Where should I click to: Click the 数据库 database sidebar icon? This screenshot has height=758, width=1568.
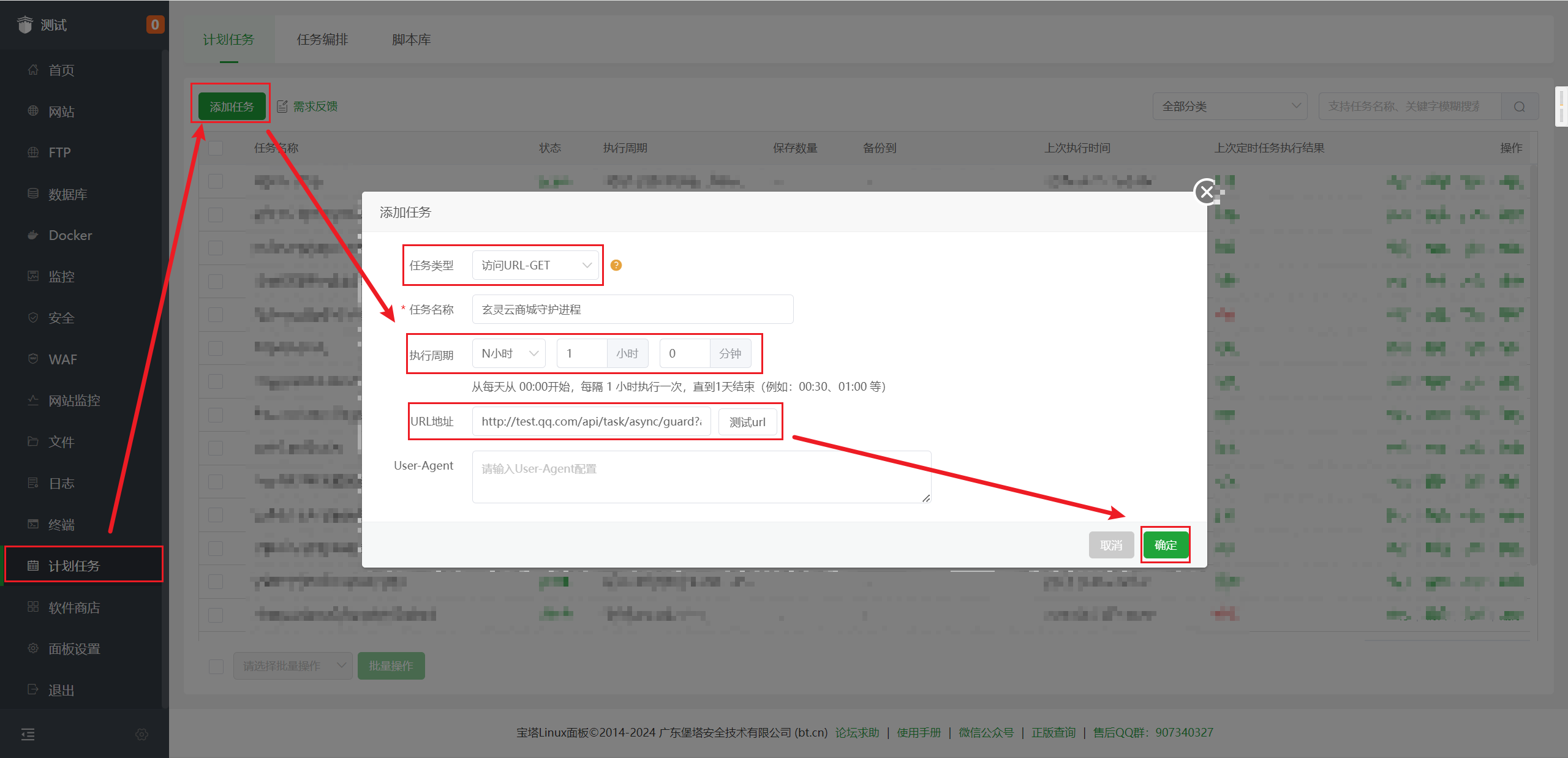click(x=33, y=193)
